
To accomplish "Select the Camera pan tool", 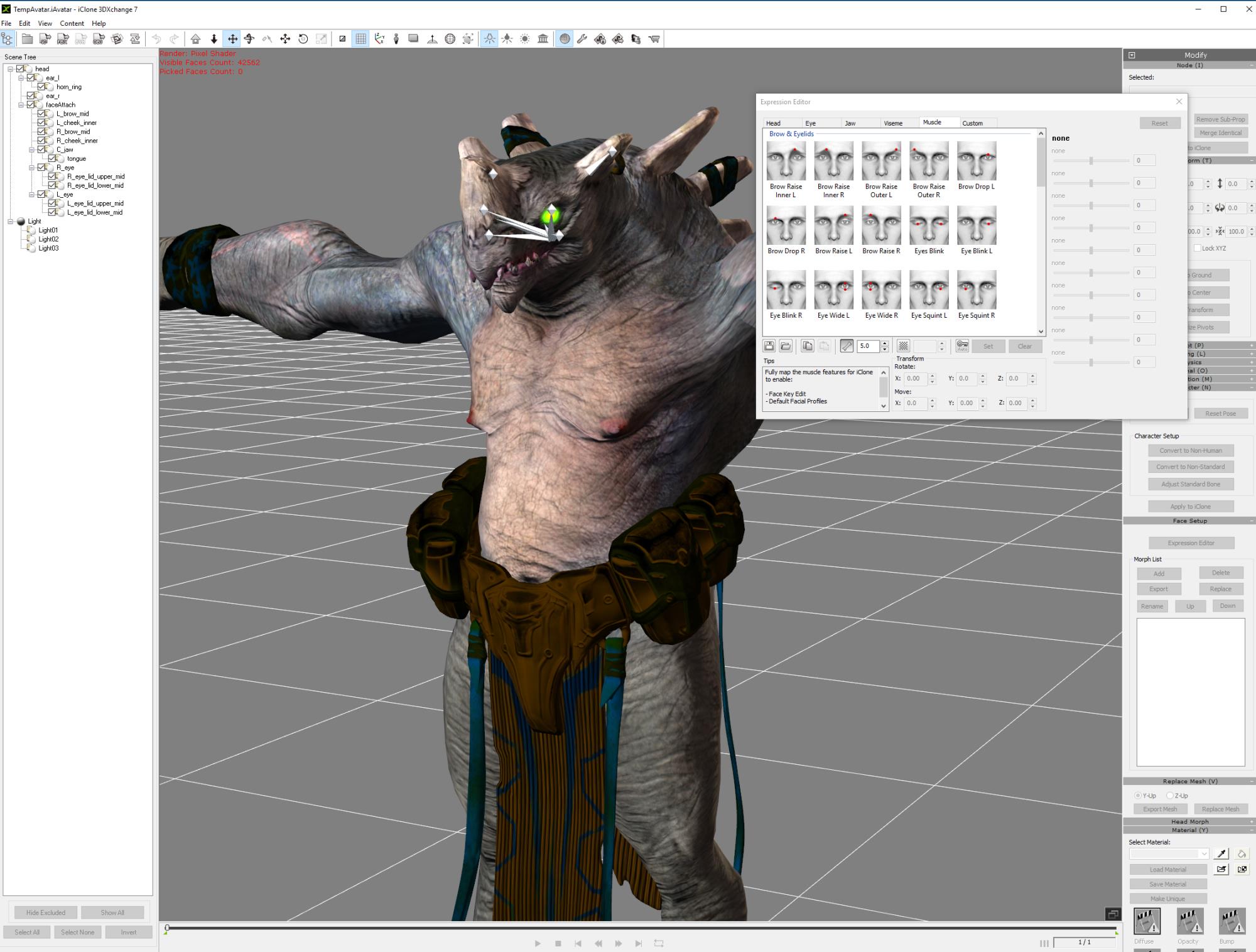I will coord(285,39).
